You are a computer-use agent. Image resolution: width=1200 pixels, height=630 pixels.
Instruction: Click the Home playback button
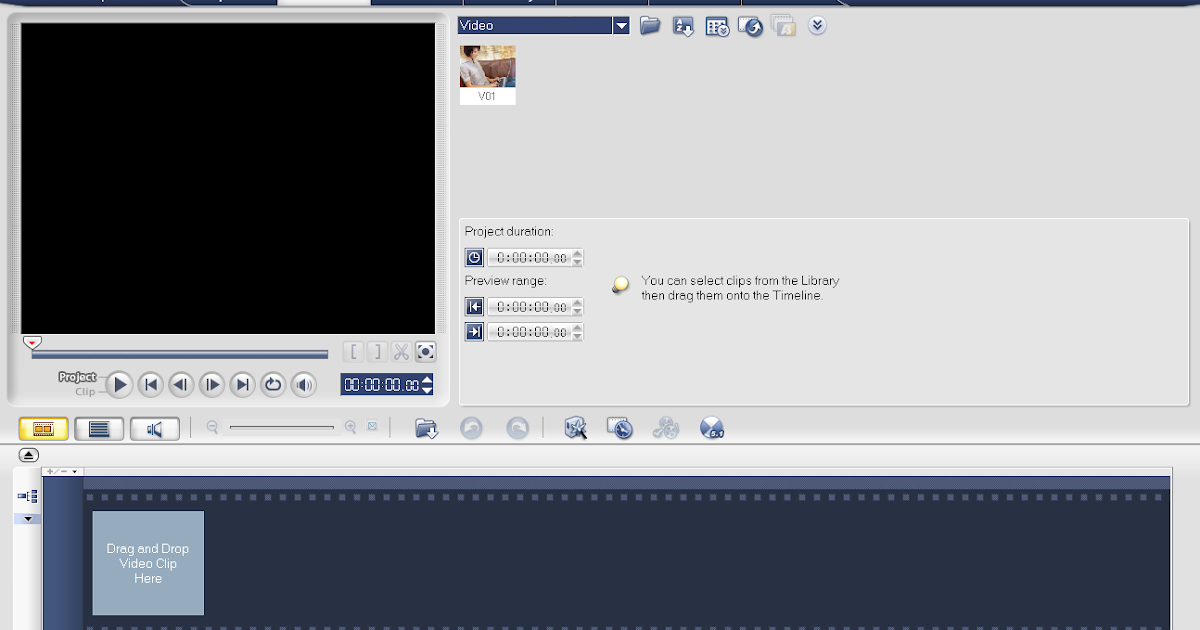coord(150,384)
